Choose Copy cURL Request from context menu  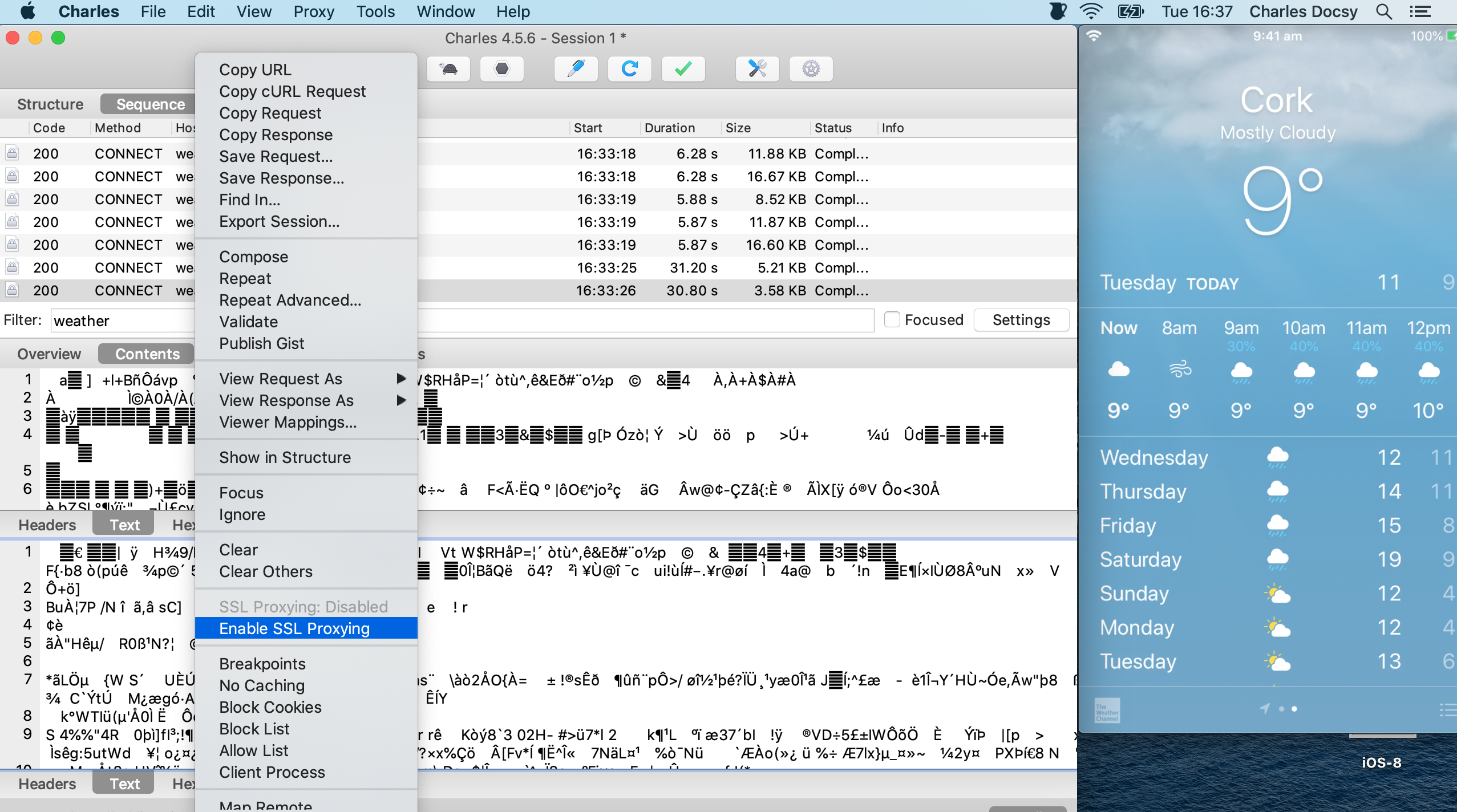pos(292,91)
